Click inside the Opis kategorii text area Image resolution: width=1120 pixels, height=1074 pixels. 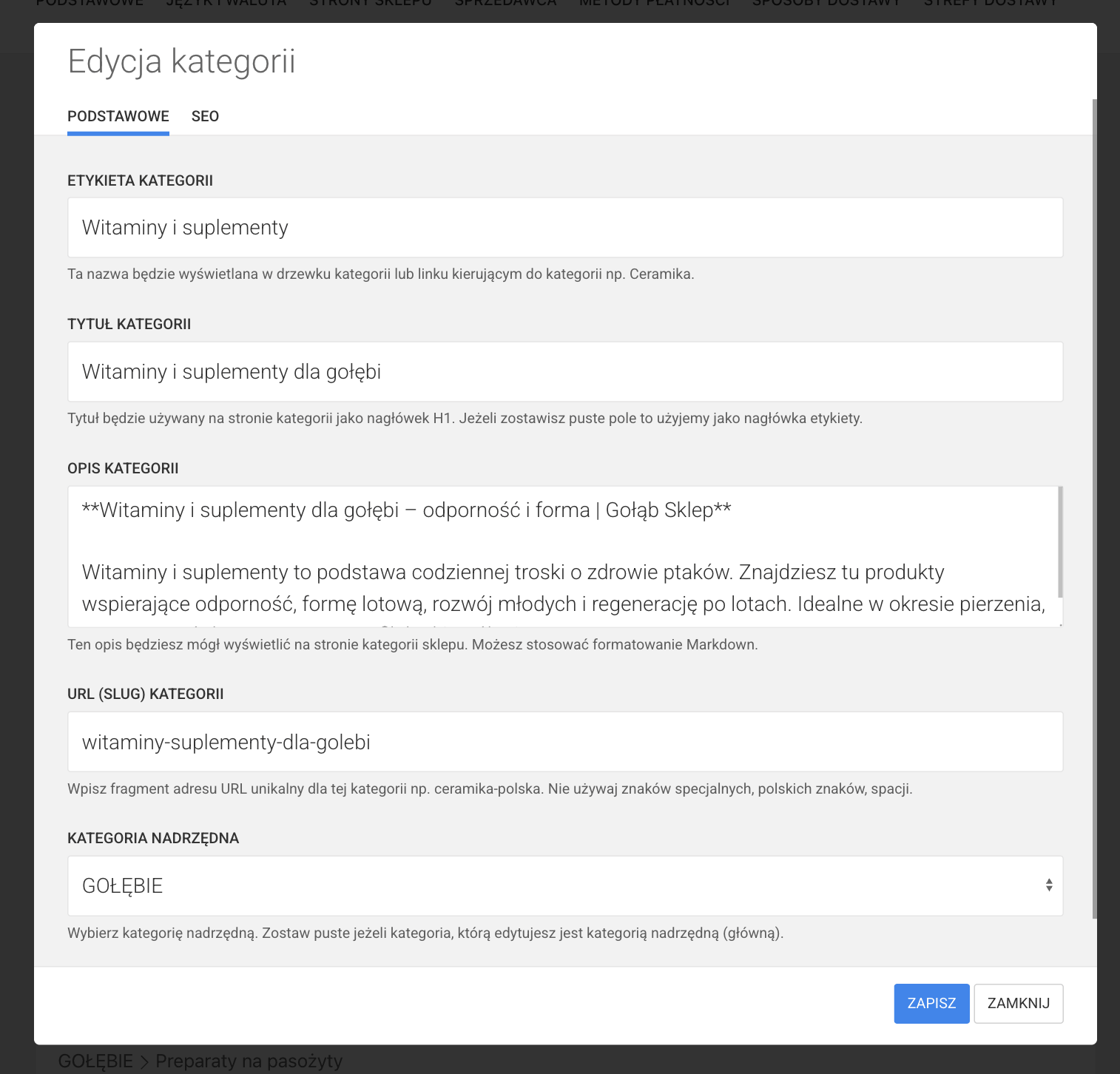click(562, 556)
